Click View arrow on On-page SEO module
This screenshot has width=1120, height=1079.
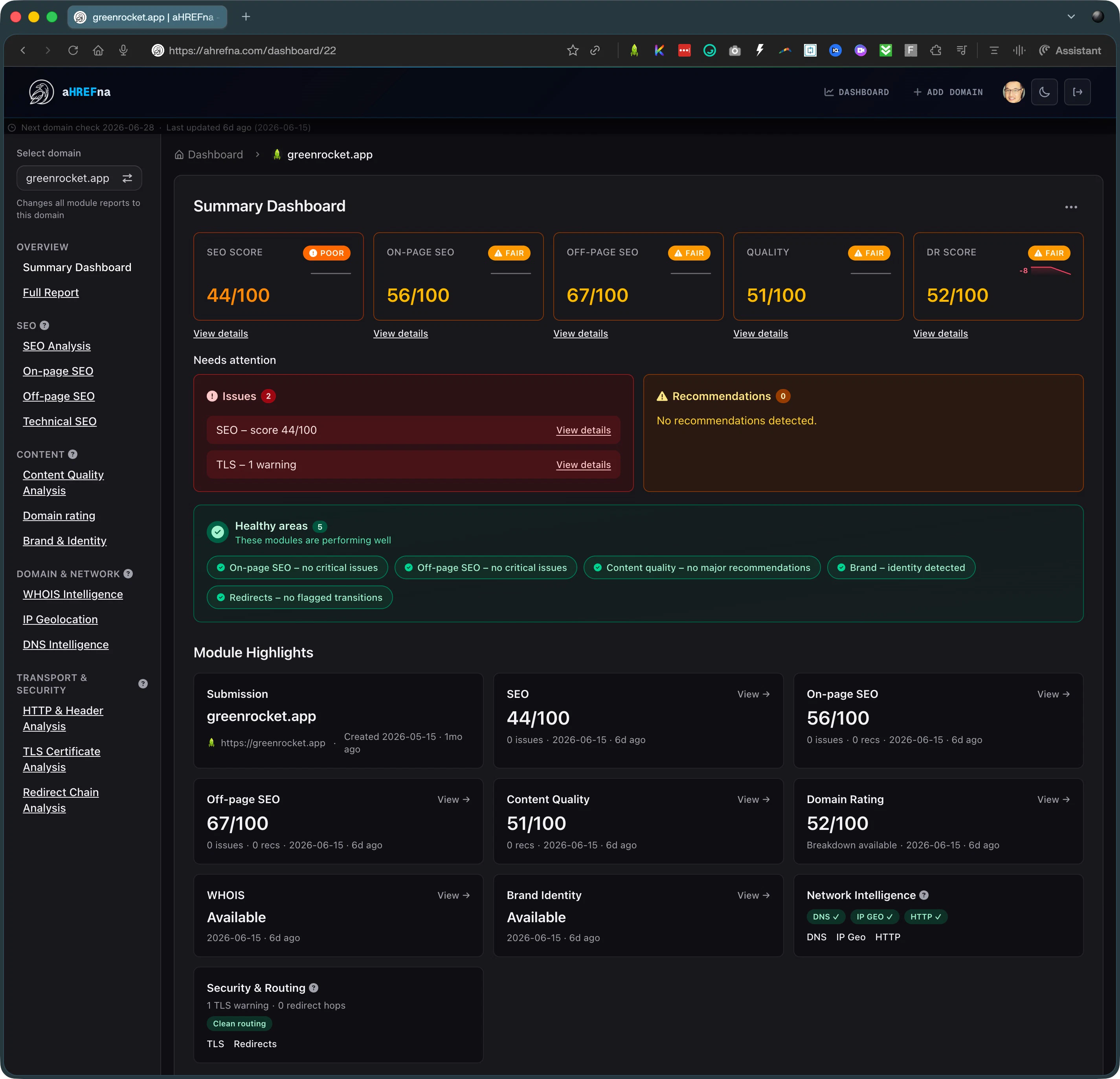coord(1053,694)
